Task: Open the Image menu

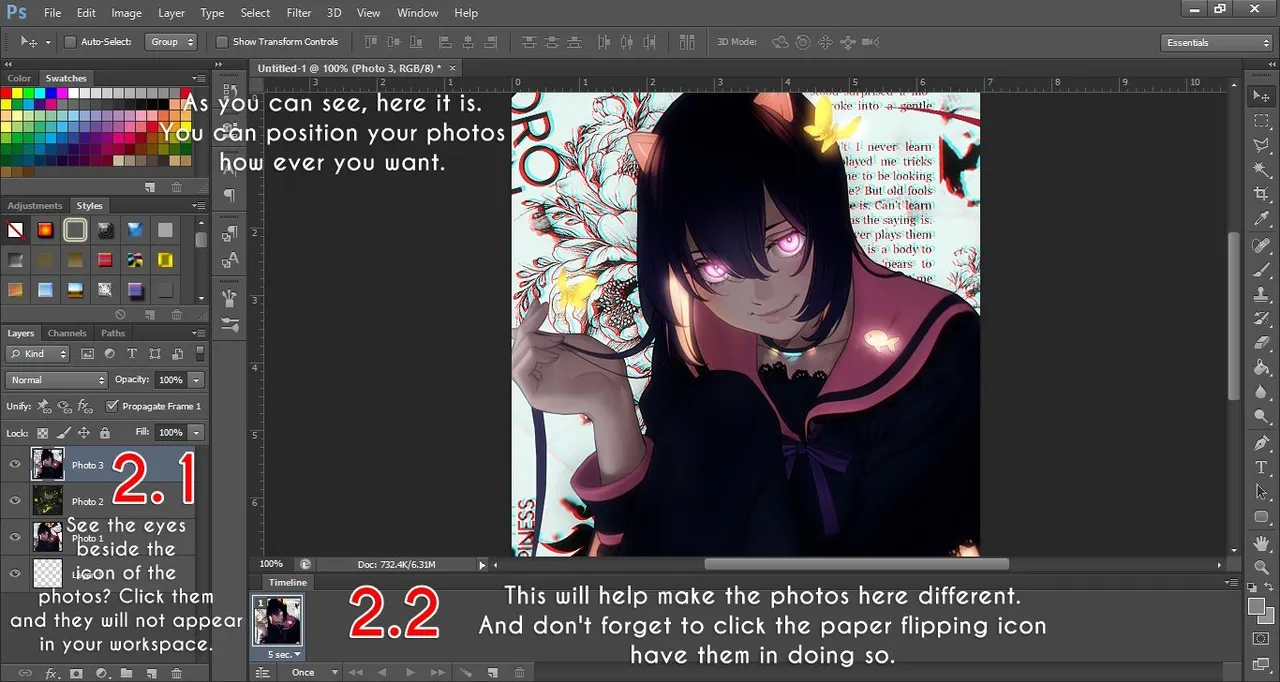Action: 126,13
